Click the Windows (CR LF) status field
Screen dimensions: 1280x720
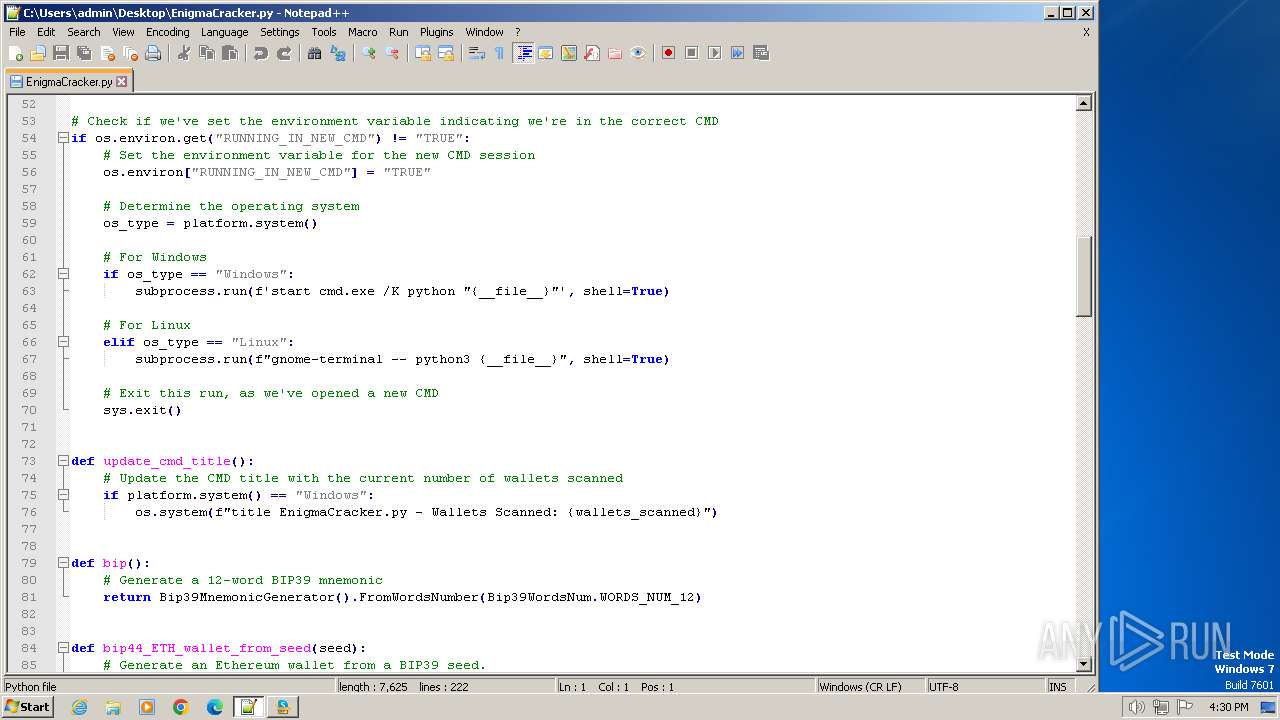coord(869,687)
